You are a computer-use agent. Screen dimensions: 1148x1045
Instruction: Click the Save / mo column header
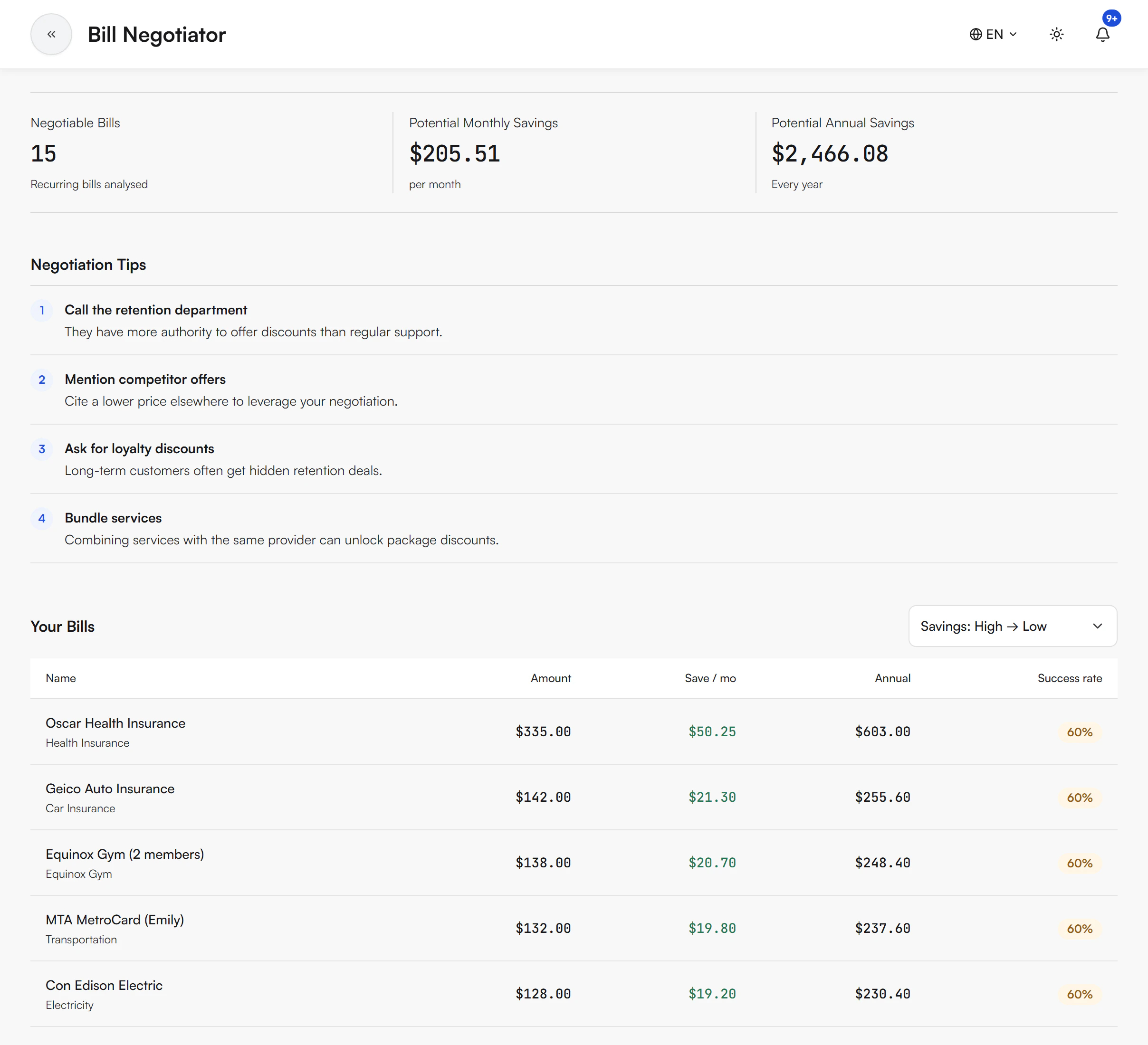[x=710, y=678]
